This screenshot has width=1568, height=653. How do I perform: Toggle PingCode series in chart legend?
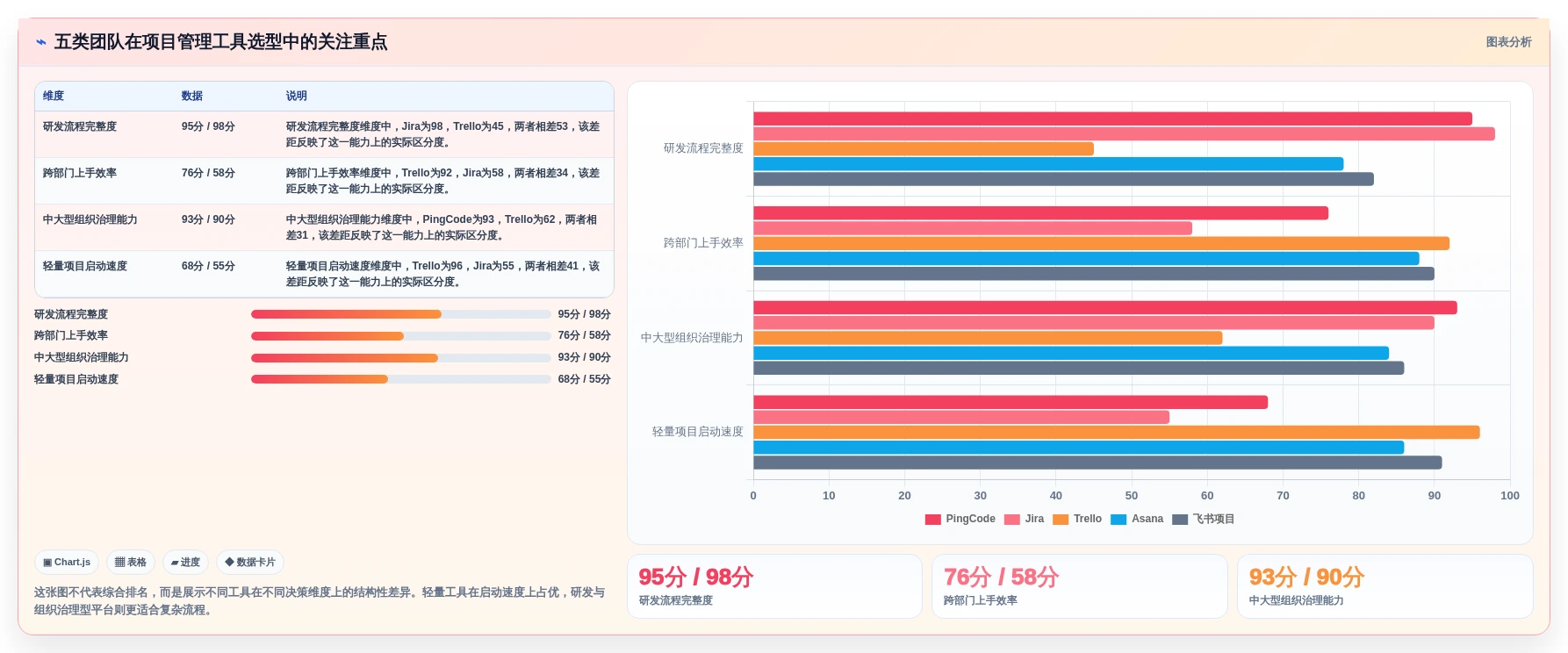(x=960, y=519)
